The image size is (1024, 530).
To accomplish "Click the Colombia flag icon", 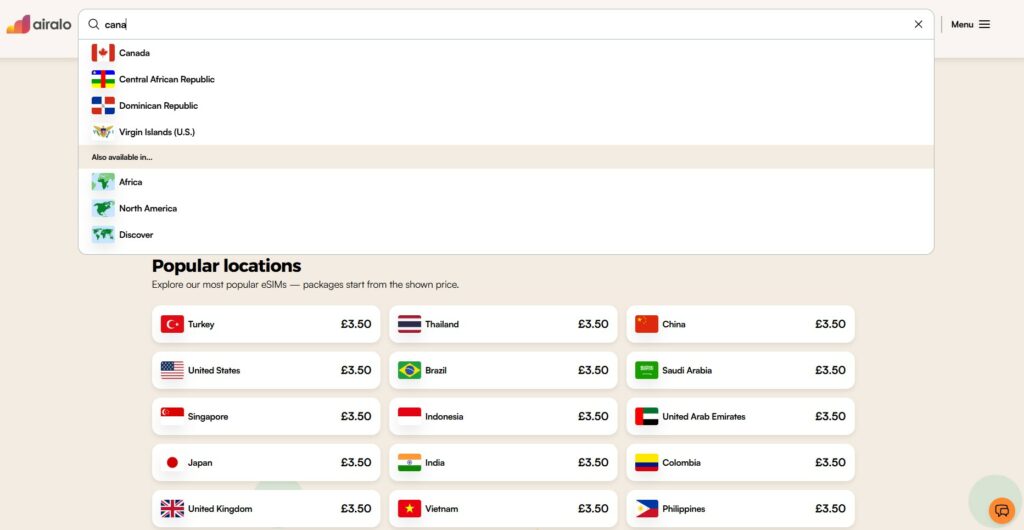I will (647, 462).
